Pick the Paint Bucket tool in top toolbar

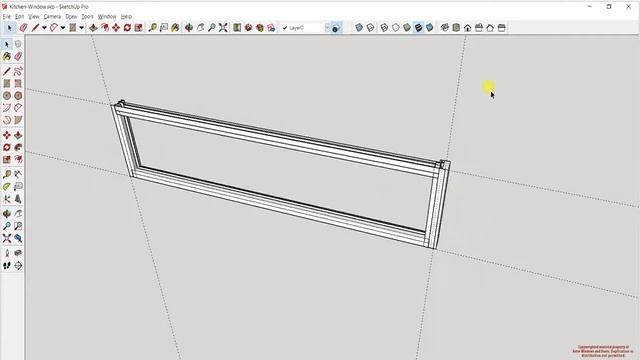click(175, 28)
